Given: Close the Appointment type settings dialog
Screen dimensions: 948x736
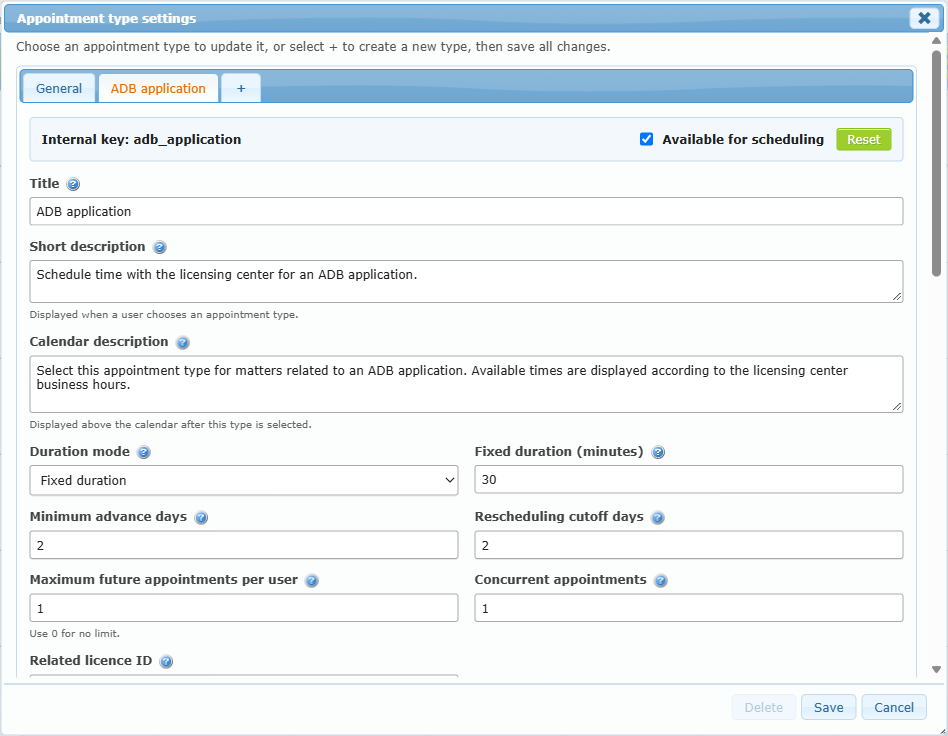Looking at the screenshot, I should click(x=924, y=18).
